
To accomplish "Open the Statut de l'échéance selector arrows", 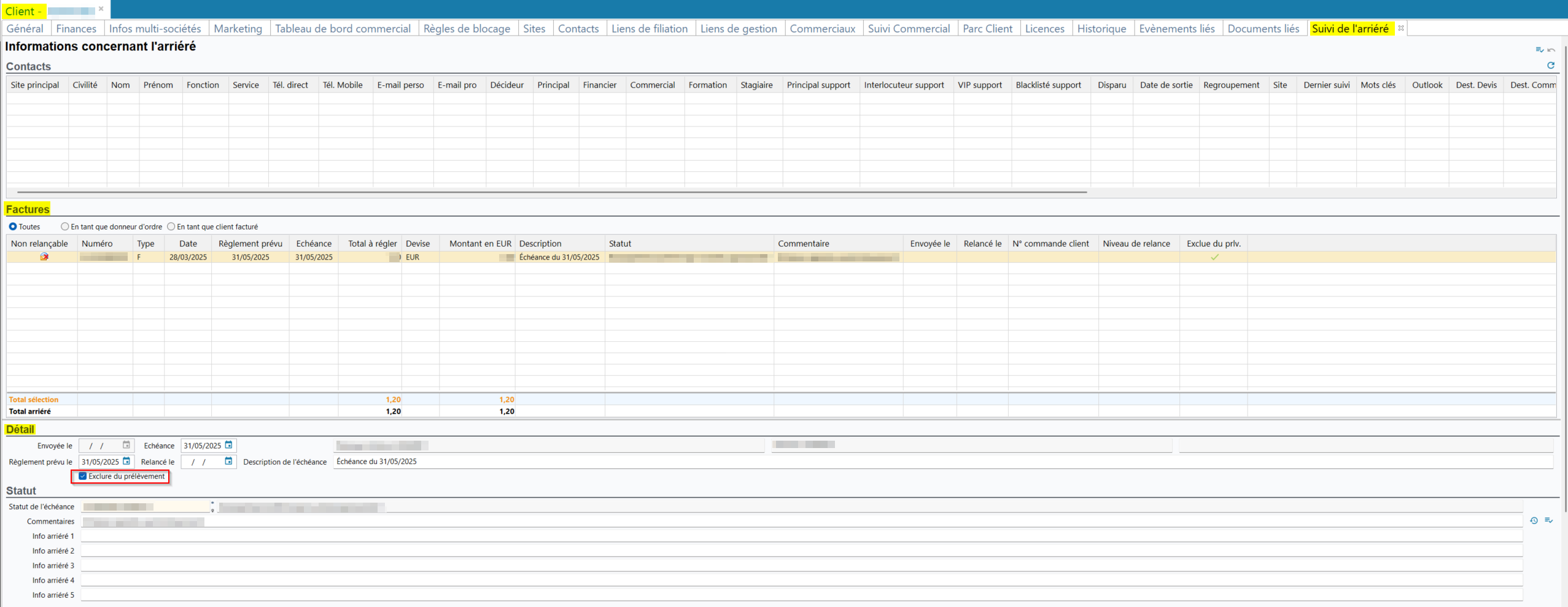I will pyautogui.click(x=212, y=506).
